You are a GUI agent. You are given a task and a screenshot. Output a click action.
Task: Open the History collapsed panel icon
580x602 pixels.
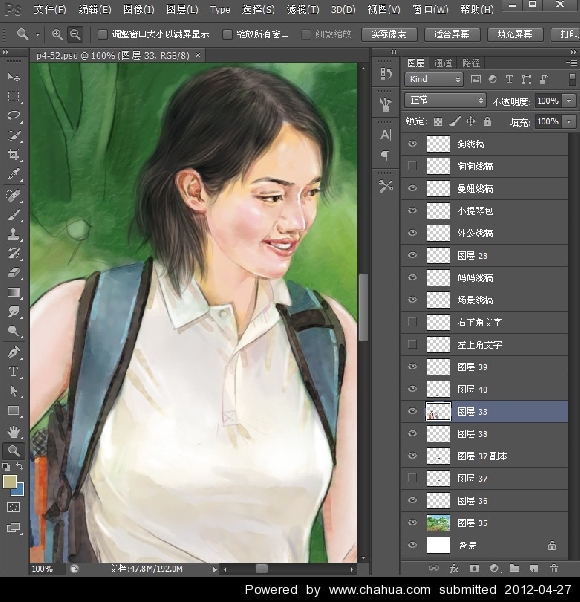(x=386, y=74)
